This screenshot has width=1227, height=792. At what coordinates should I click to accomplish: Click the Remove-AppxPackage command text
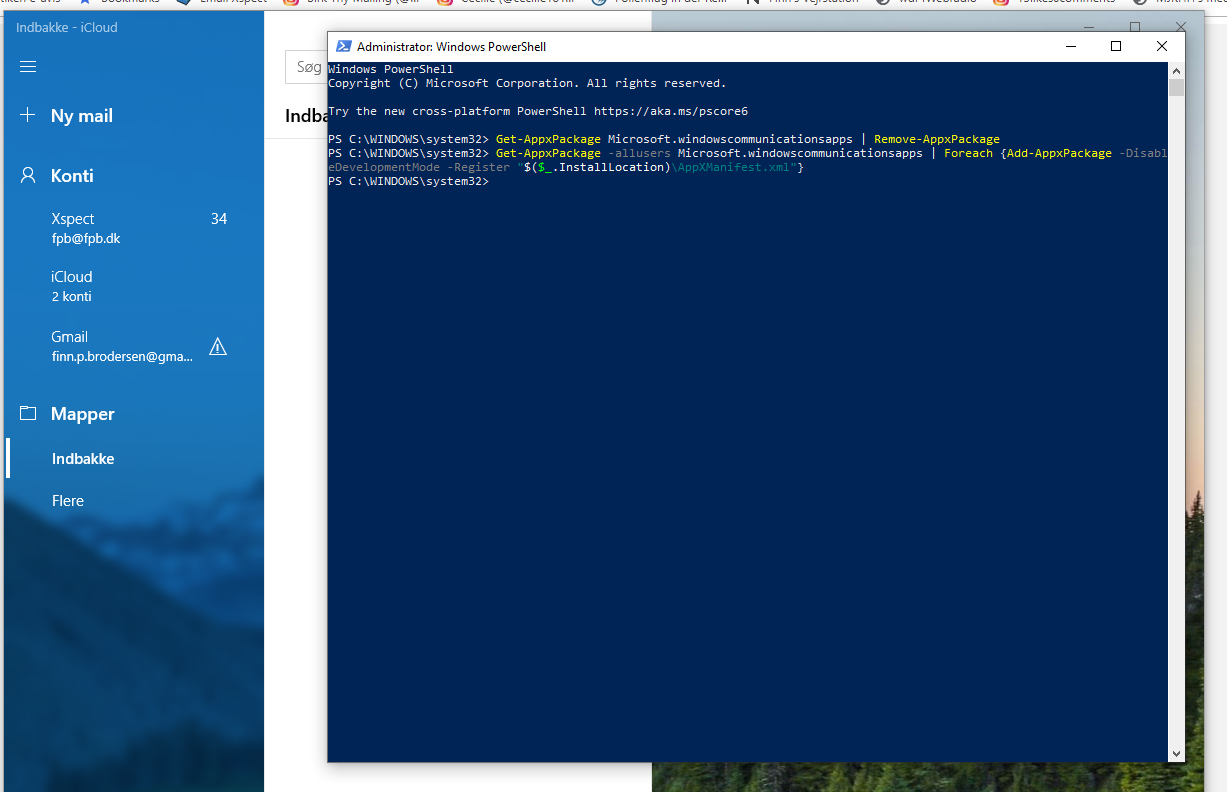[937, 139]
